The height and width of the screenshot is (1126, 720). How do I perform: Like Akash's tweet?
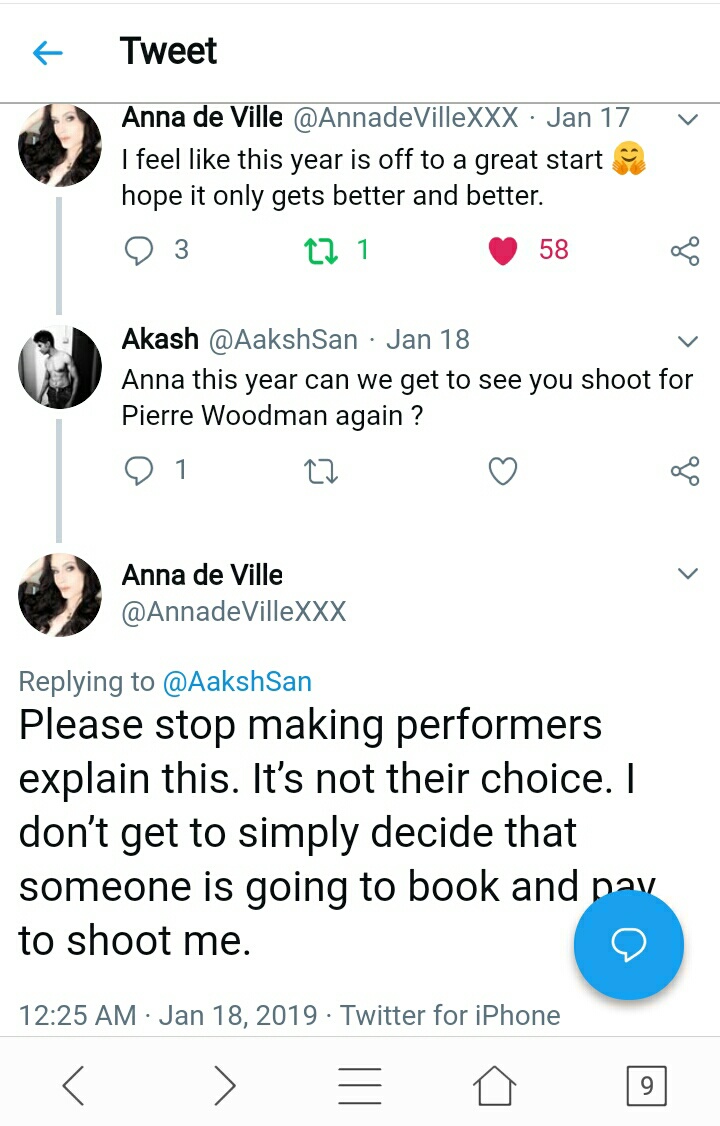tap(503, 471)
